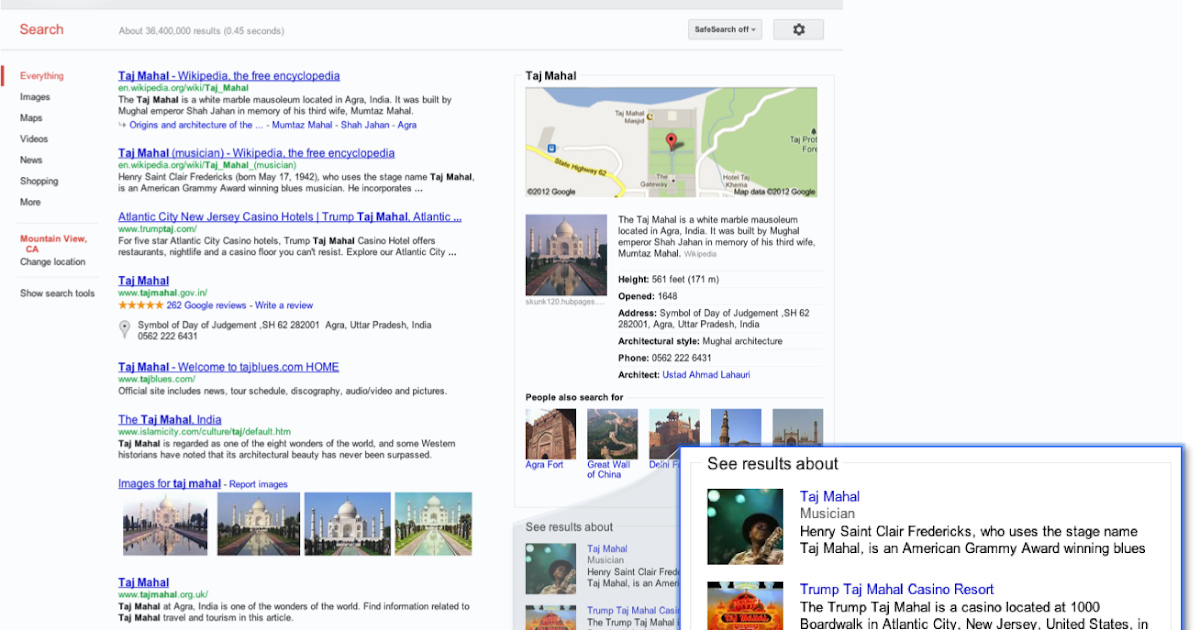Open Taj Mahal Wikipedia result title
This screenshot has width=1200, height=630.
point(229,76)
